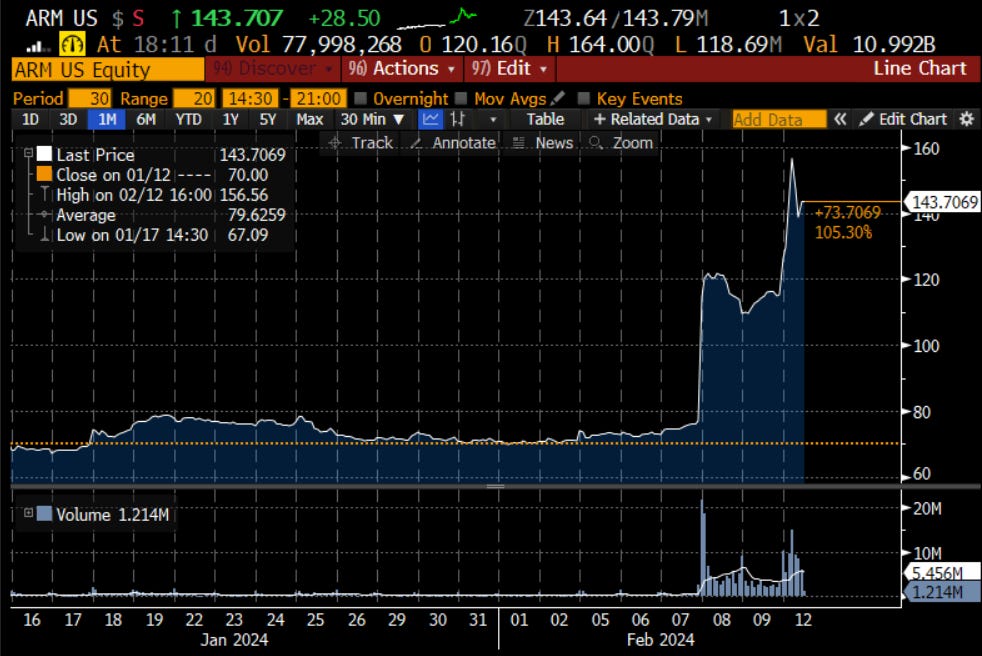This screenshot has width=982, height=656.
Task: Click the intraday sparkline mini chart
Action: (437, 19)
